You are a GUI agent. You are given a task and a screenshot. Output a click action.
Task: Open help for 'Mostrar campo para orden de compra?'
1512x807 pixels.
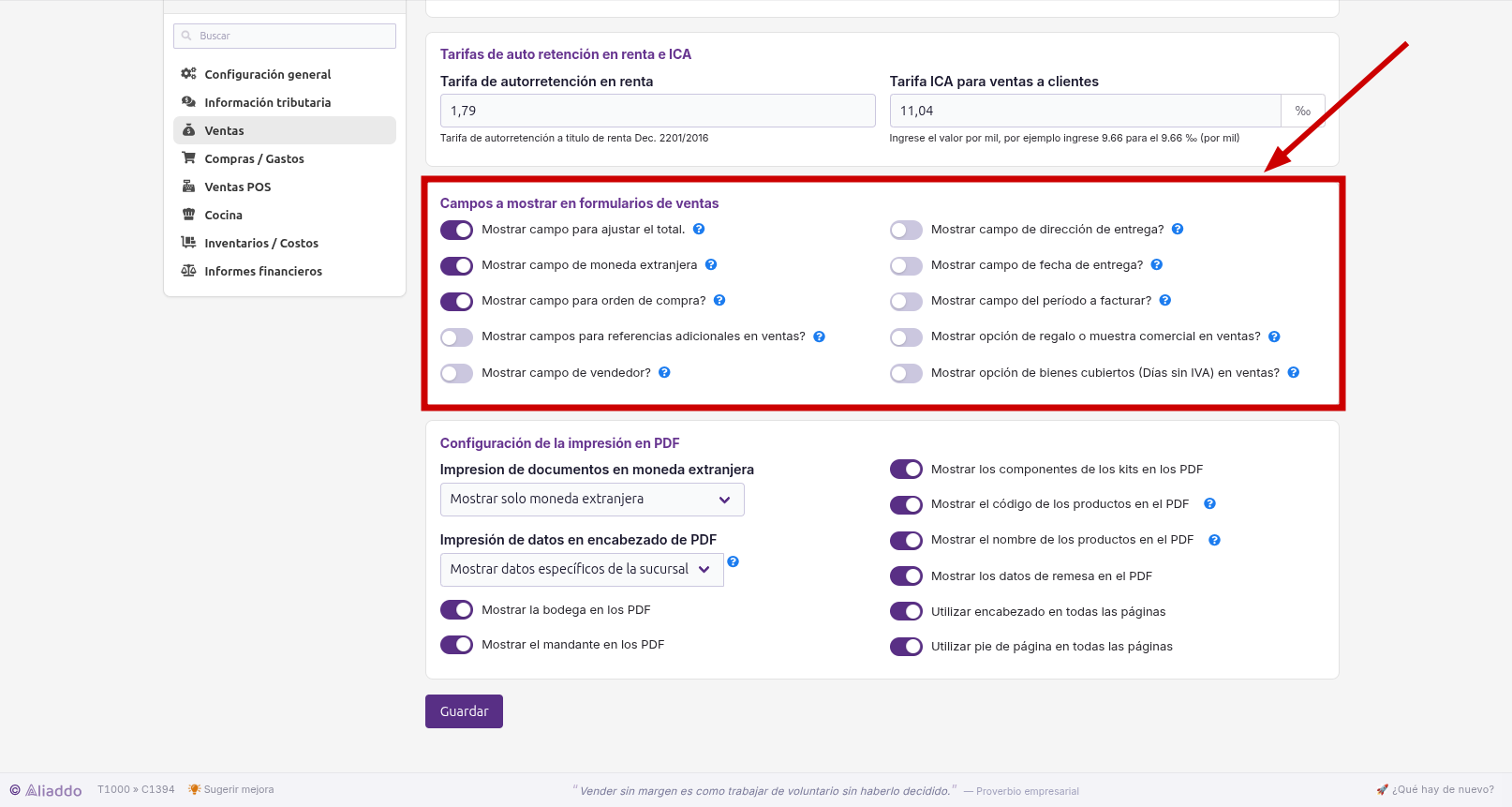(719, 300)
